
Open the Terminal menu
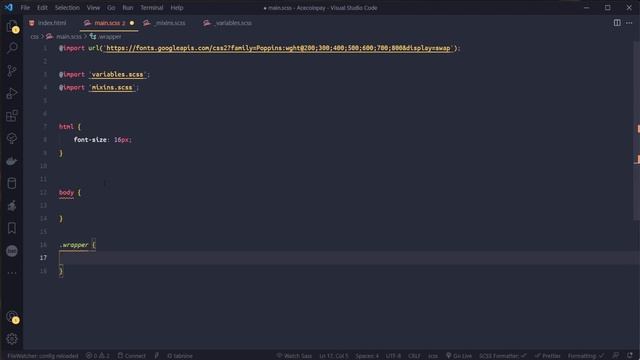(x=151, y=8)
